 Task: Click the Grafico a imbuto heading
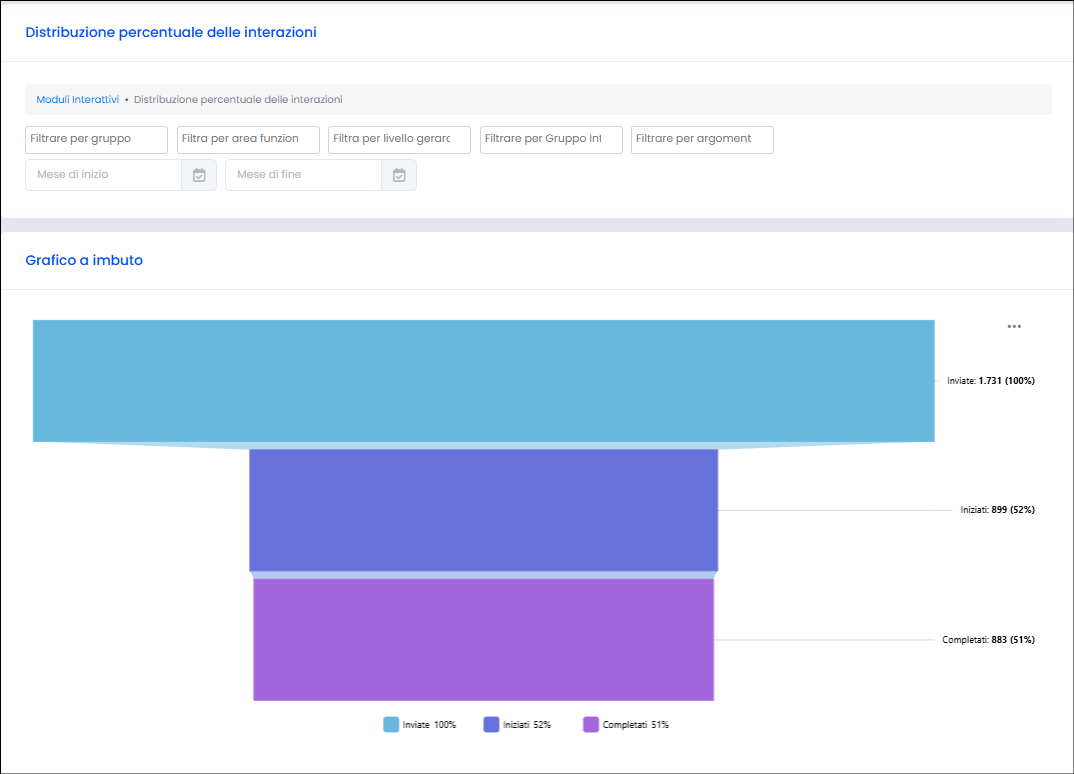84,260
